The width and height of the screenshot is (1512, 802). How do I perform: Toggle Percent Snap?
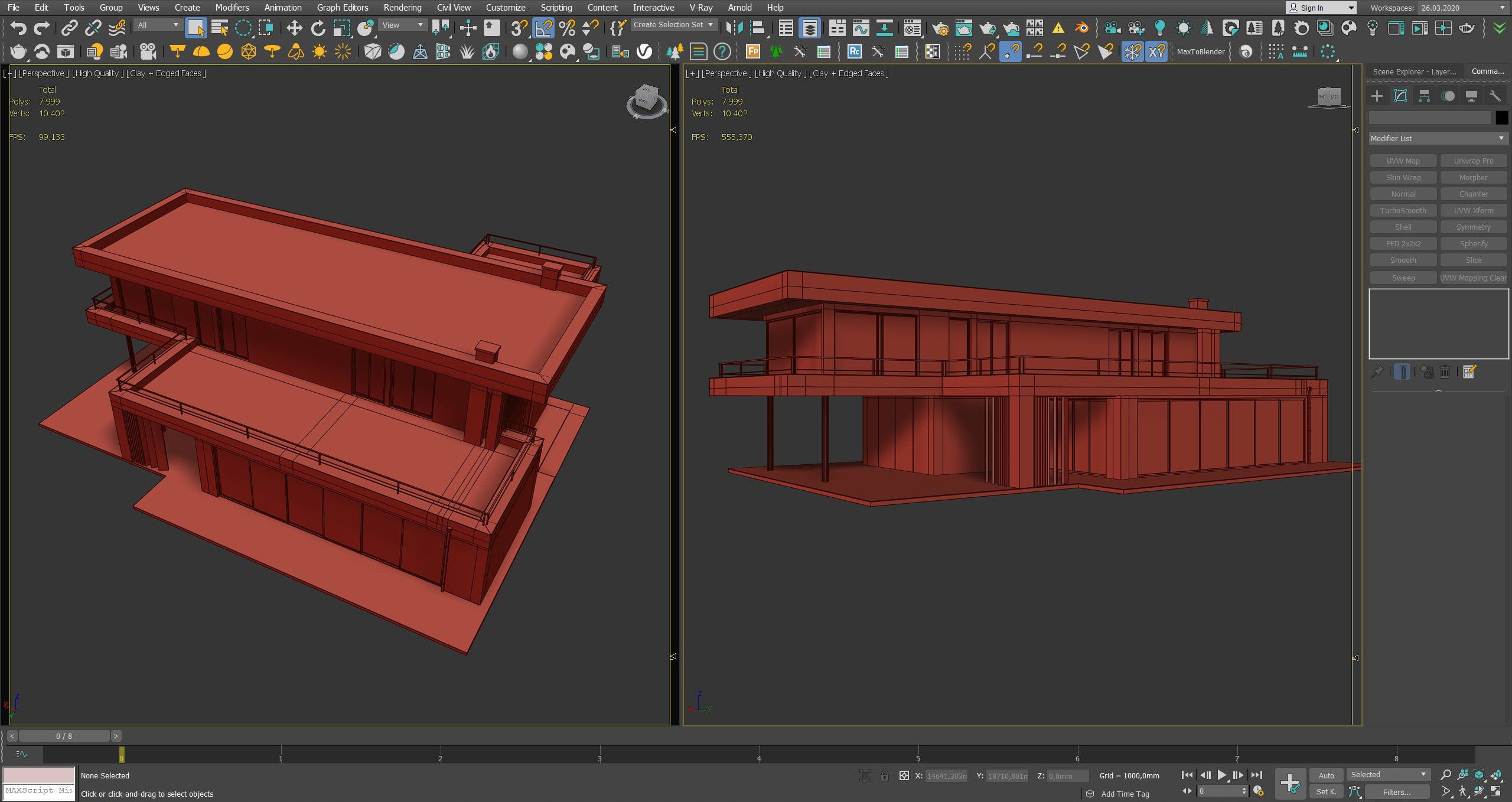(x=567, y=28)
